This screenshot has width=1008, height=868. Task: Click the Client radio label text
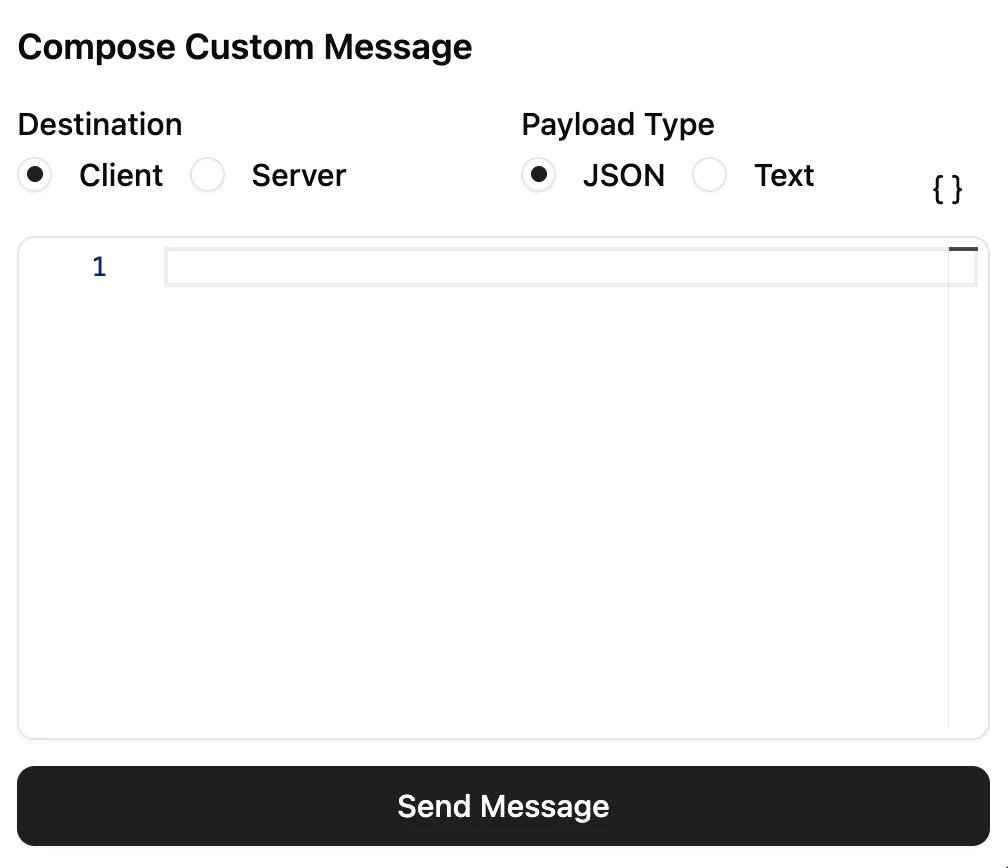[120, 175]
